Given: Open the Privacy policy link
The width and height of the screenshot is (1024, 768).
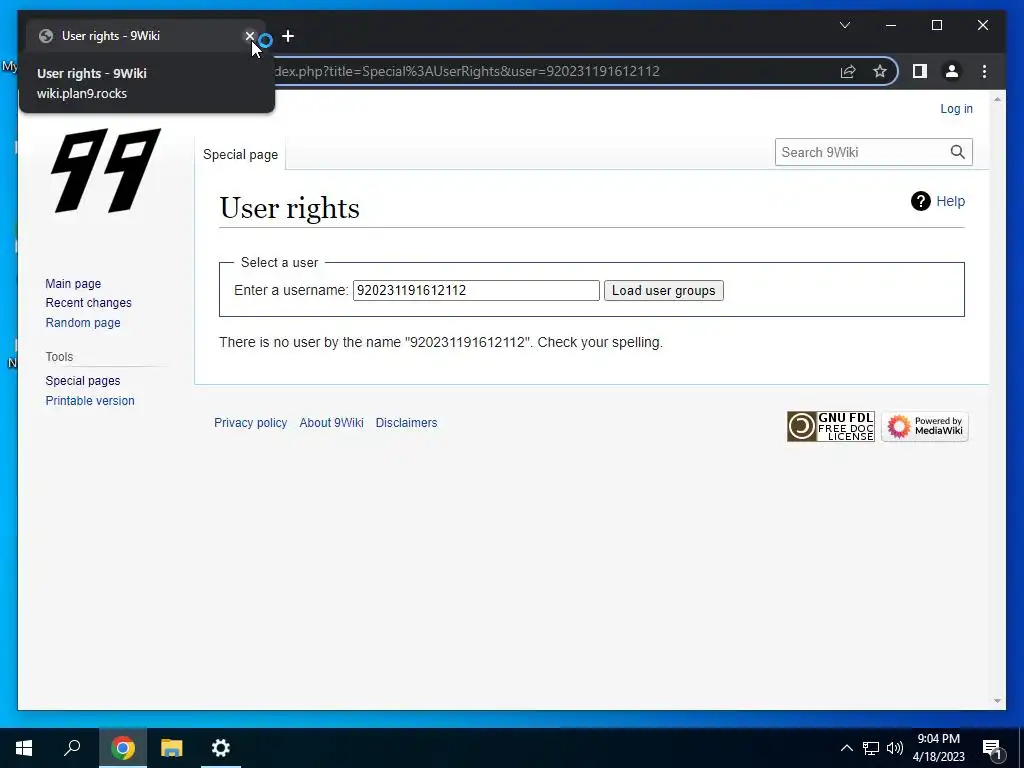Looking at the screenshot, I should [x=251, y=423].
